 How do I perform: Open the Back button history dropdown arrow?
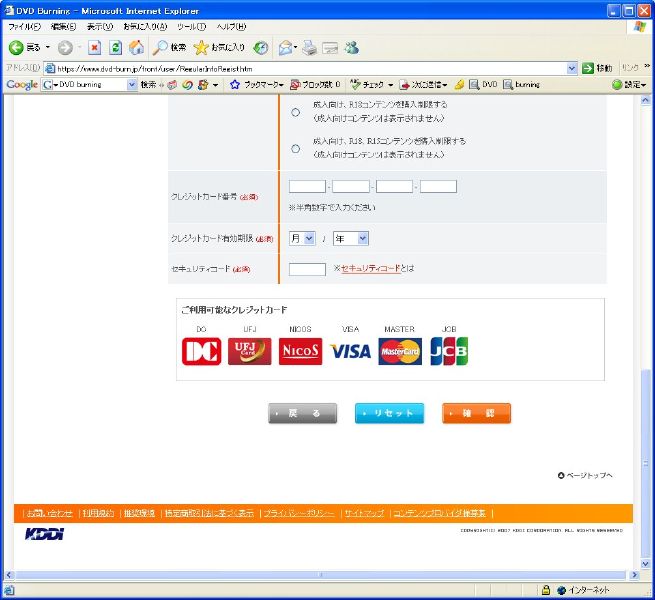pos(48,47)
